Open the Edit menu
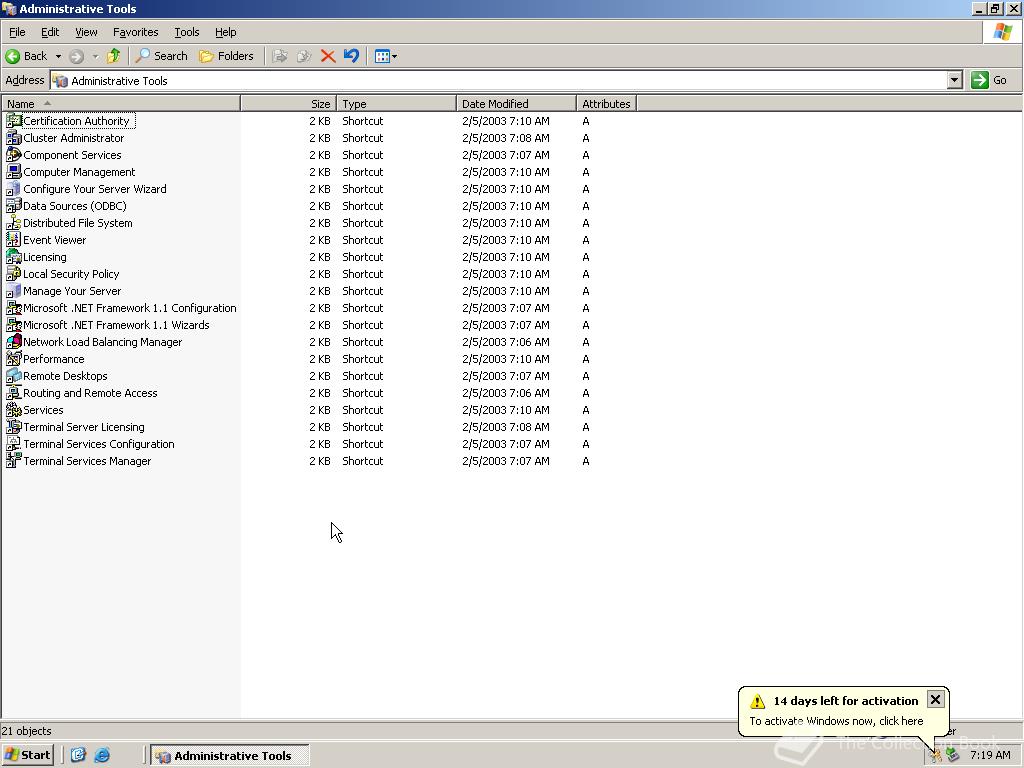Screen dimensions: 1024x768 pyautogui.click(x=50, y=32)
